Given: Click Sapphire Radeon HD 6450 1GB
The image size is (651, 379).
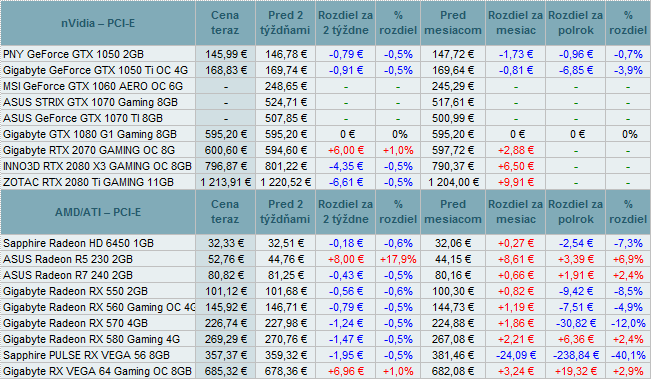Looking at the screenshot, I should (x=78, y=243).
